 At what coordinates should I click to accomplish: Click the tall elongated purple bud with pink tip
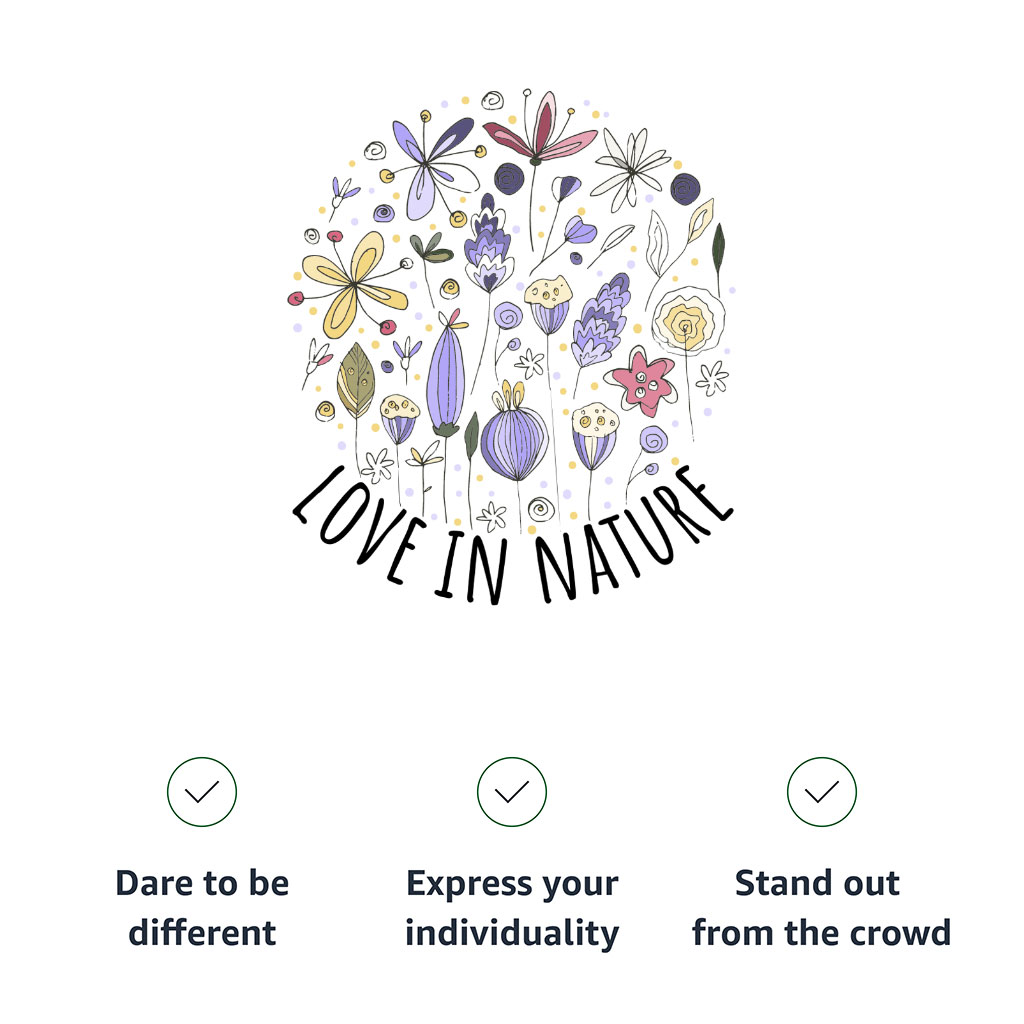447,374
